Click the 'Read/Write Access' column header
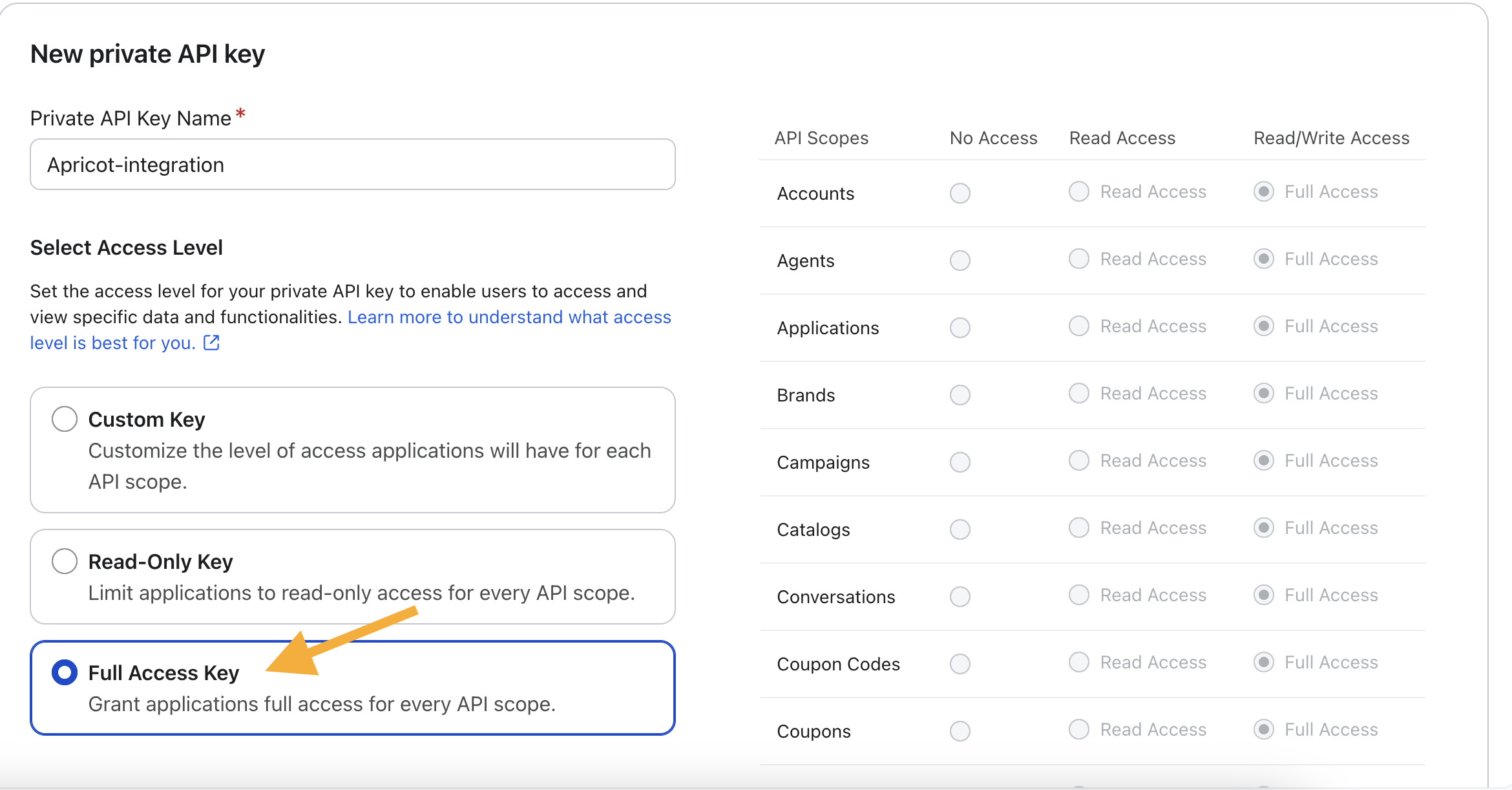1512x790 pixels. point(1331,138)
